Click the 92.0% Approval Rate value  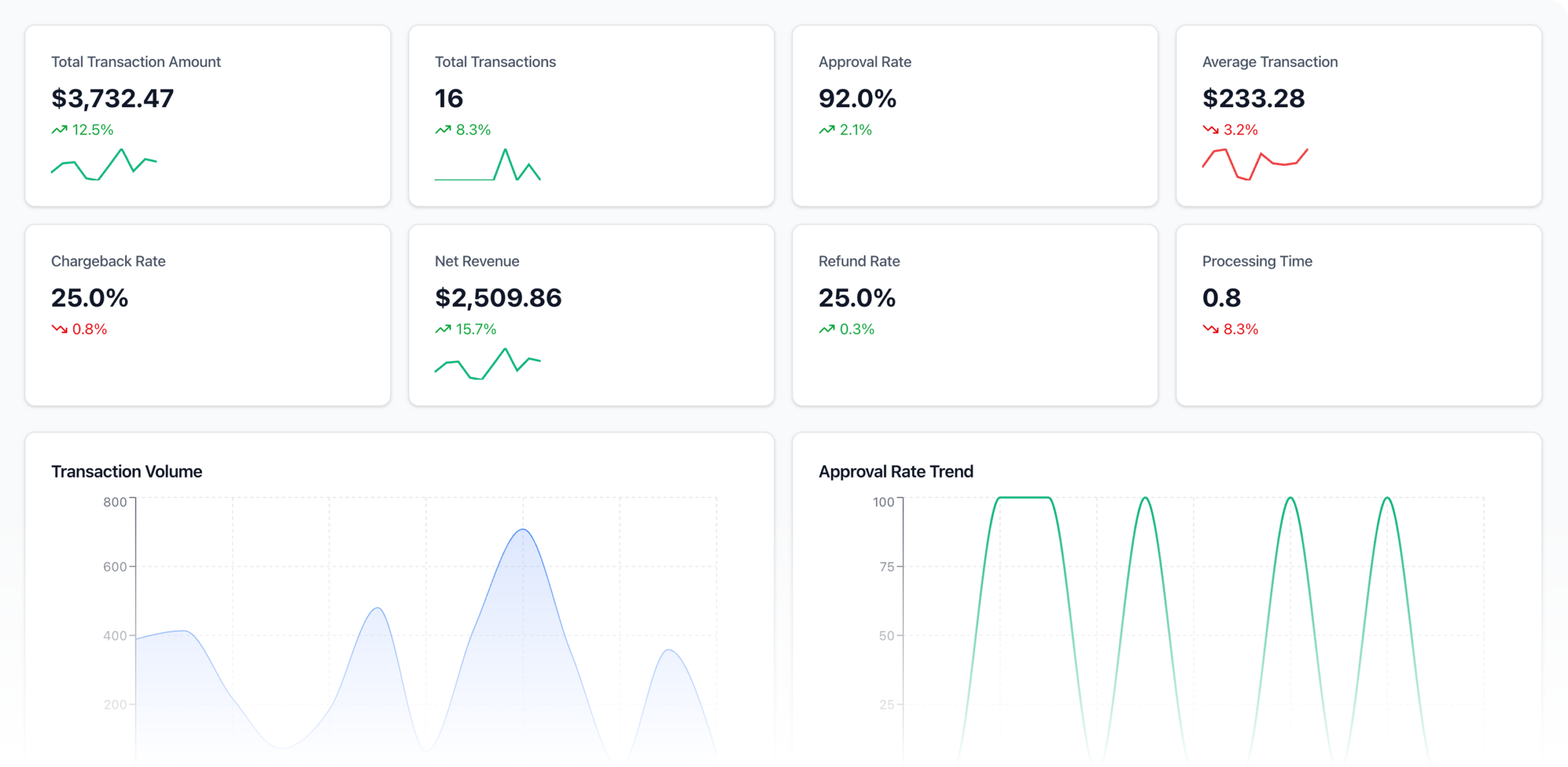tap(857, 99)
